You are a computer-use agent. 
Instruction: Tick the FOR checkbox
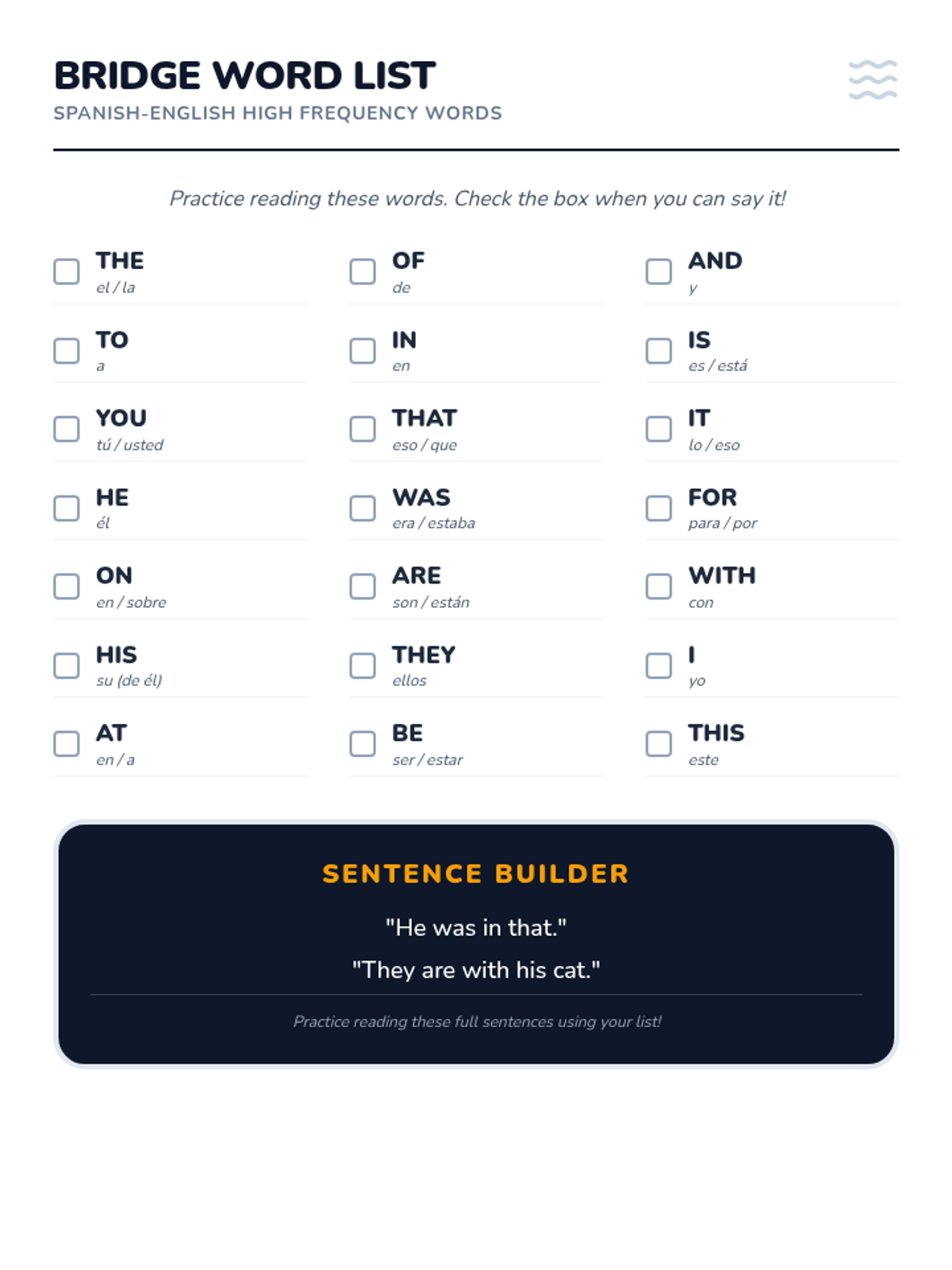[x=658, y=508]
